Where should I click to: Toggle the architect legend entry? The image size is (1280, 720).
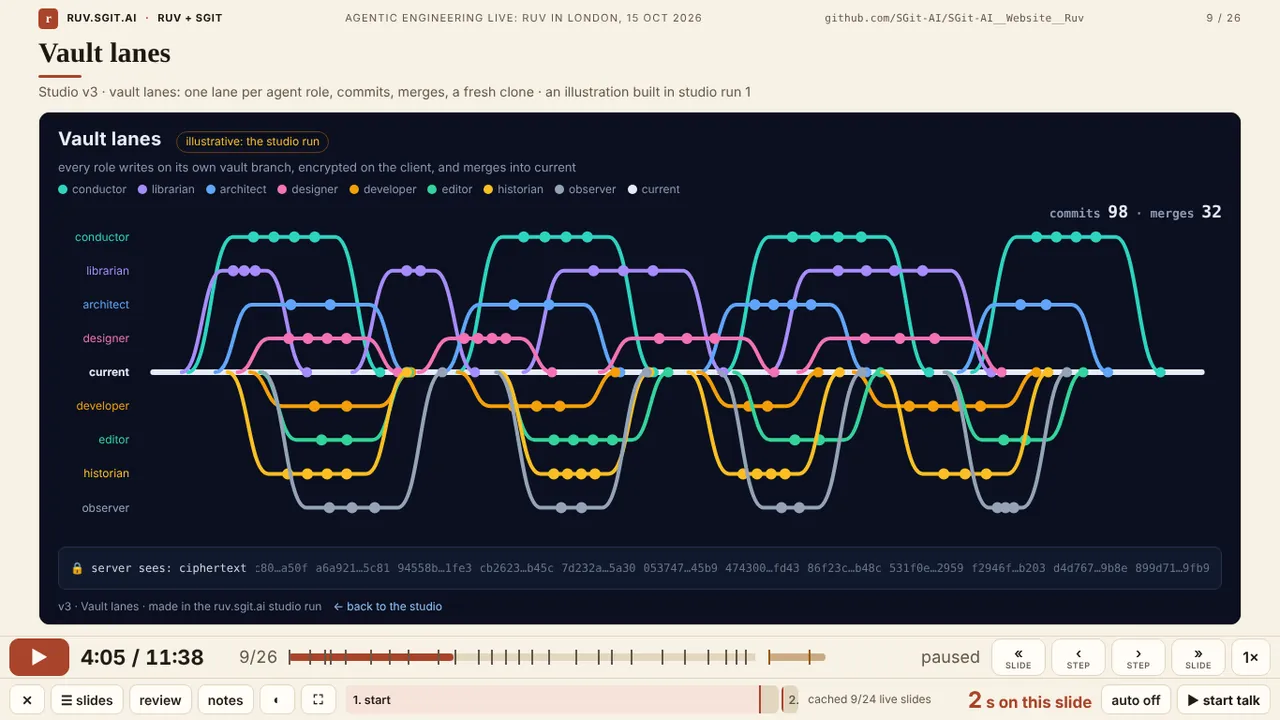tap(237, 189)
